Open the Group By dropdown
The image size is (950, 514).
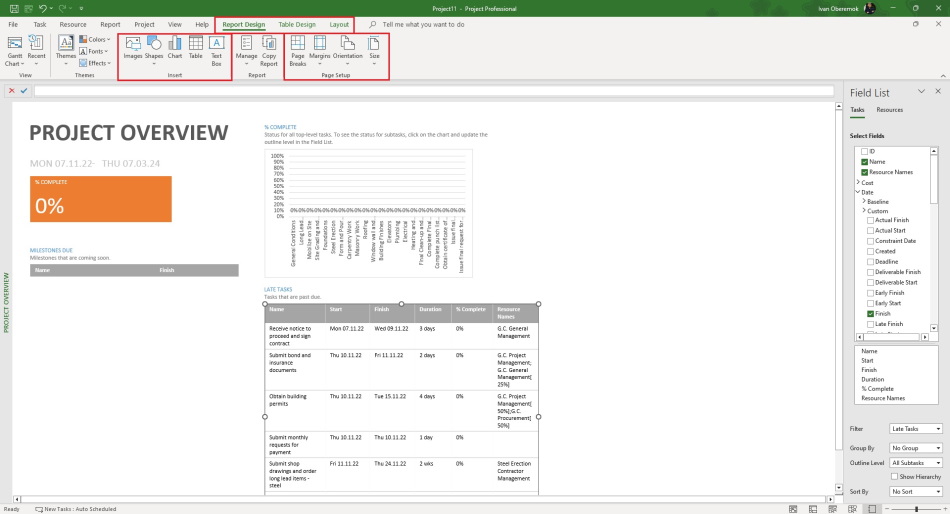915,448
